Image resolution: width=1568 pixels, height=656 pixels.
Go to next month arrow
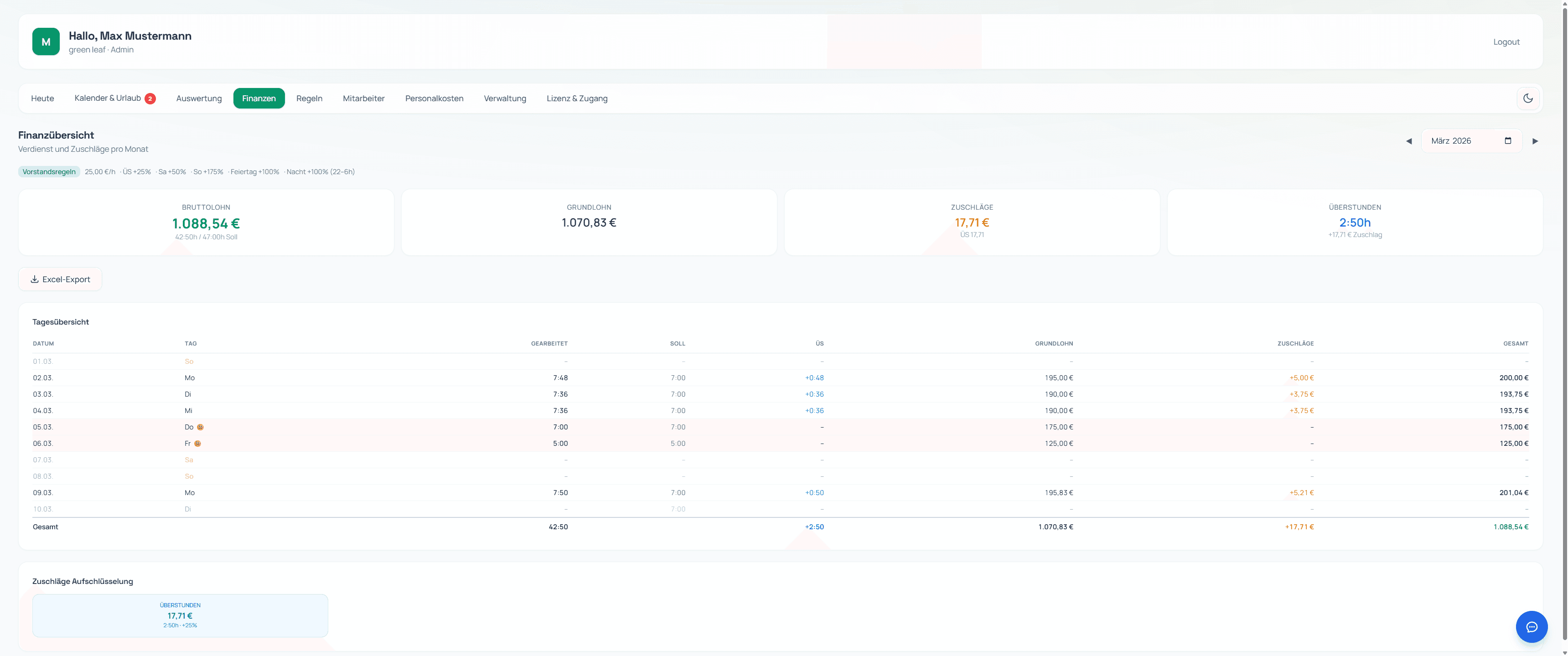1535,141
